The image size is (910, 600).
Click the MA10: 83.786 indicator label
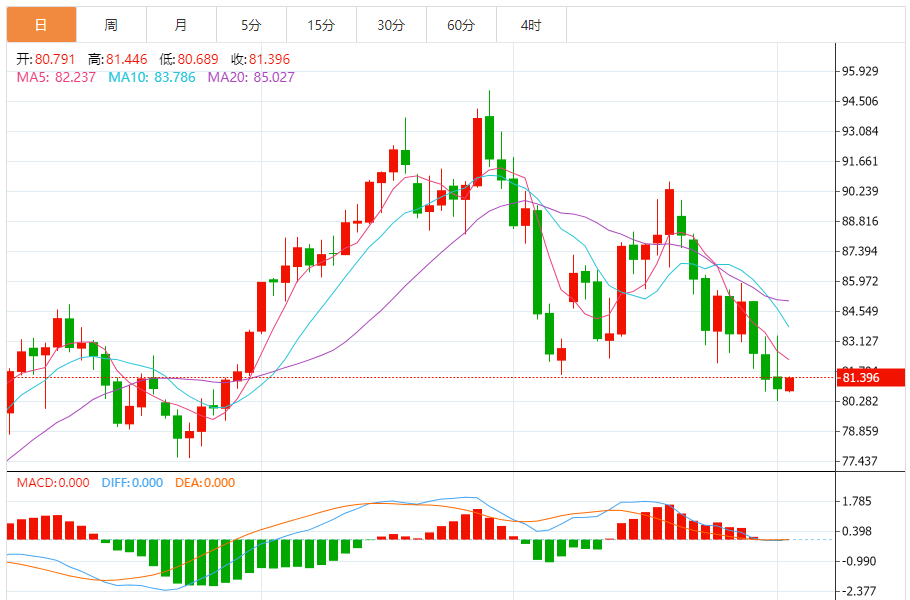point(152,77)
